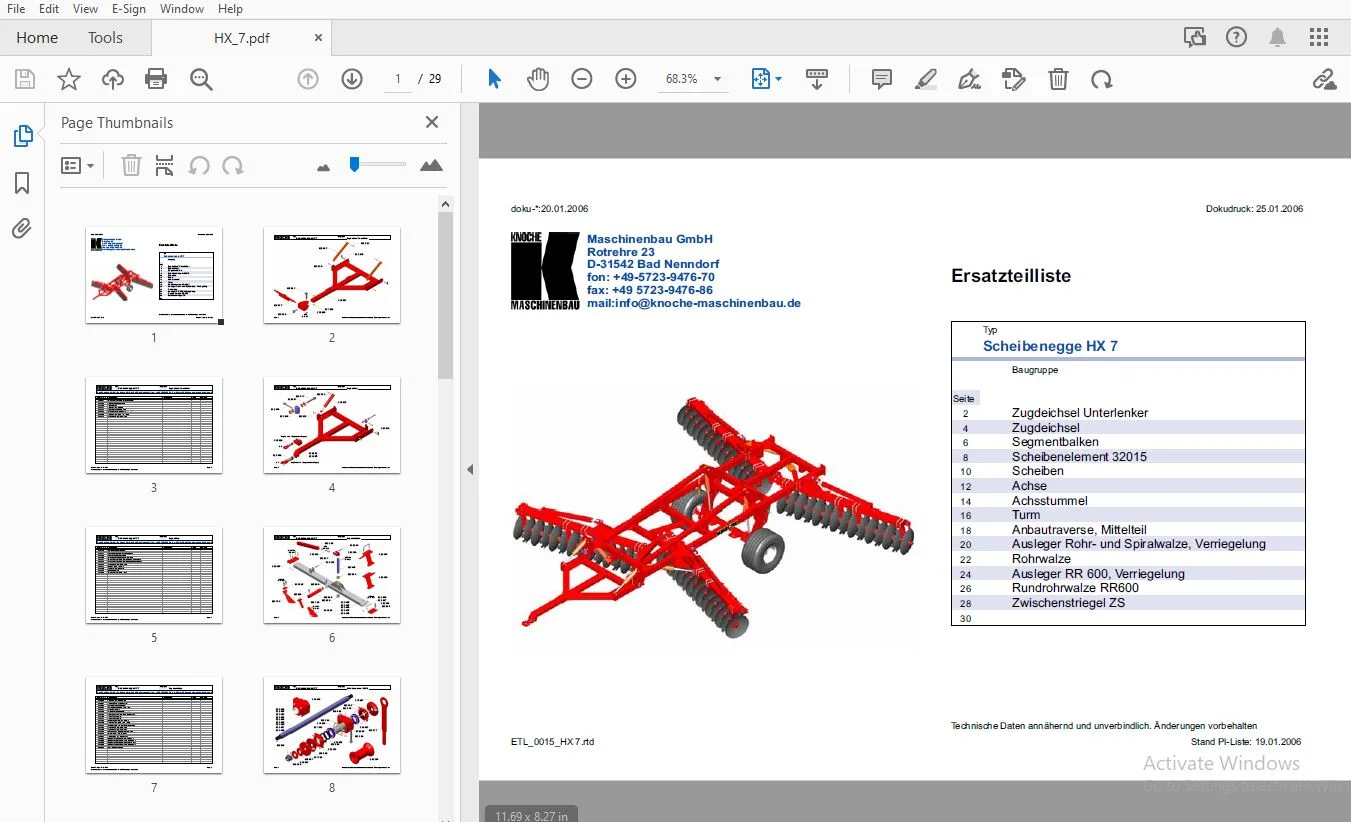This screenshot has height=822, width=1351.
Task: Click the share screen chat icon
Action: tap(1194, 38)
